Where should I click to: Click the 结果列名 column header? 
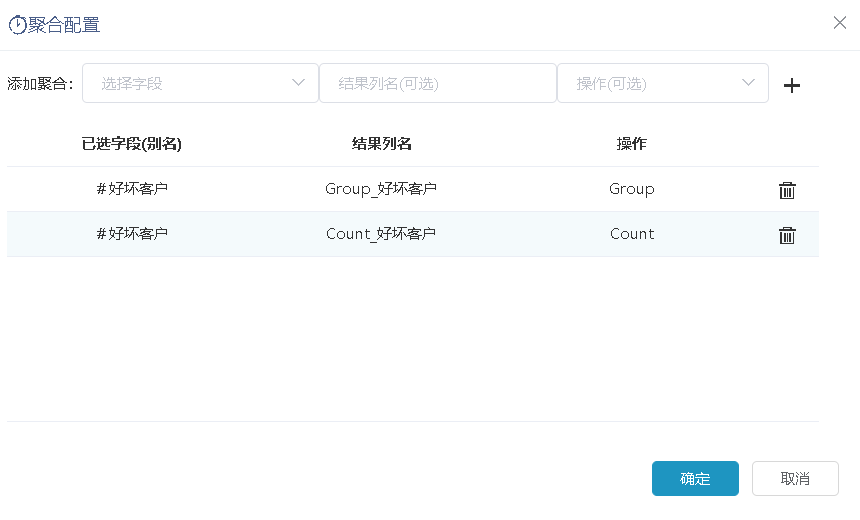pos(381,144)
